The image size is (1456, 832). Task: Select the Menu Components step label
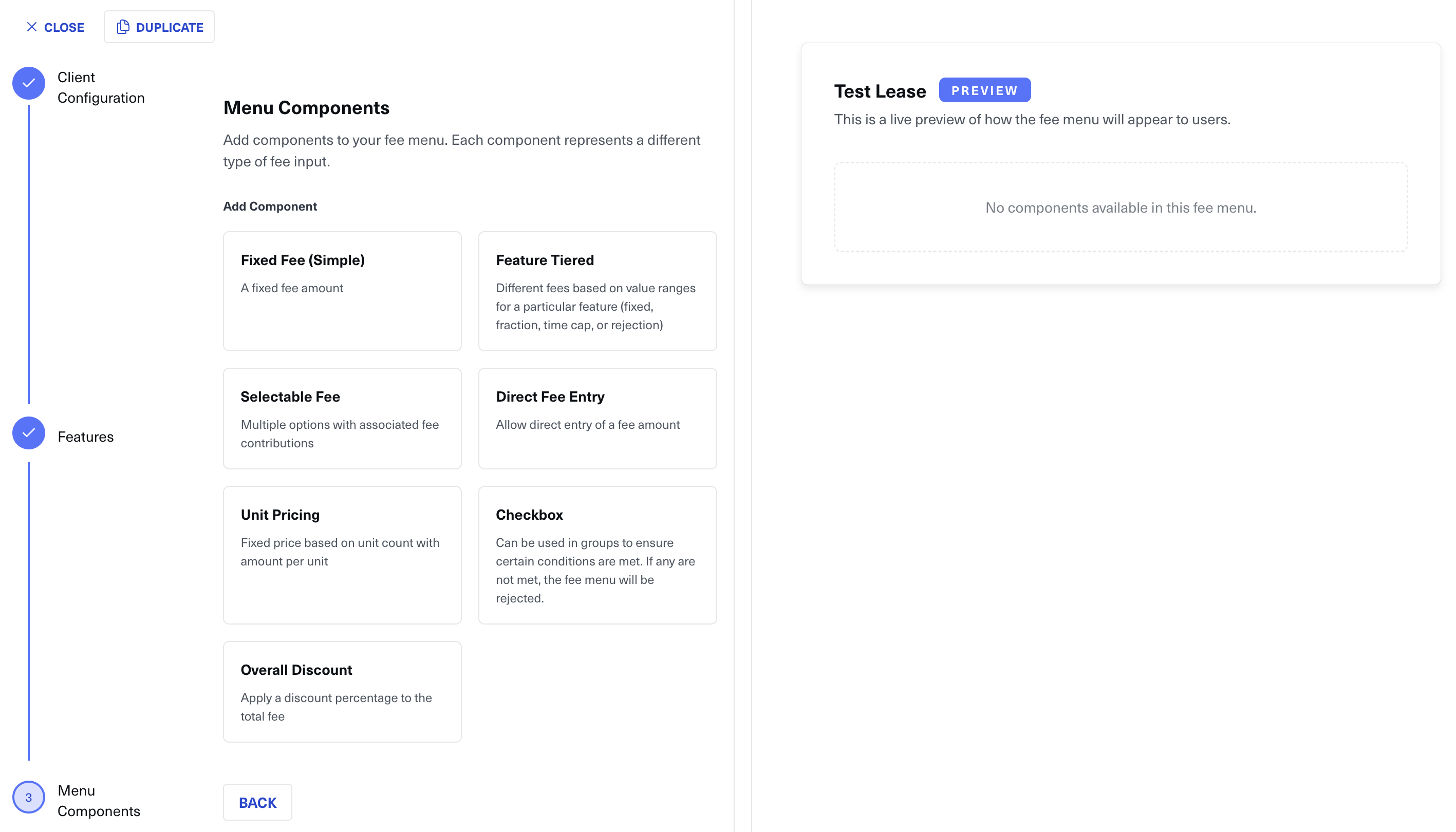[98, 800]
